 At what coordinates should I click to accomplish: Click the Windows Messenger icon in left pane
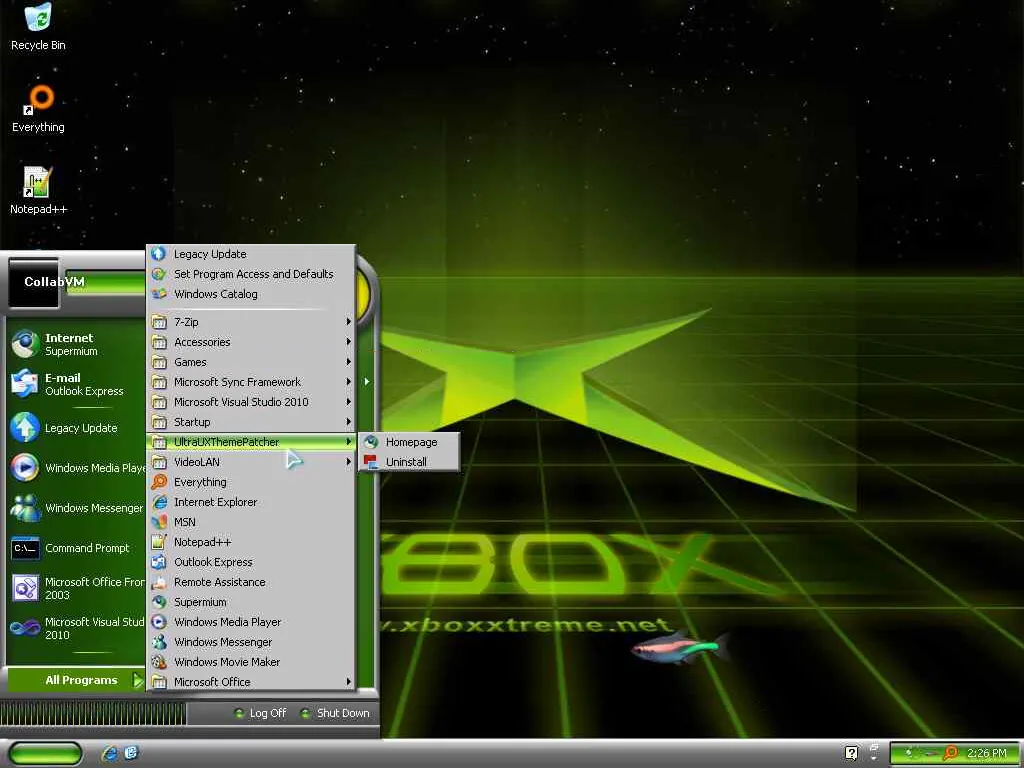pyautogui.click(x=25, y=507)
